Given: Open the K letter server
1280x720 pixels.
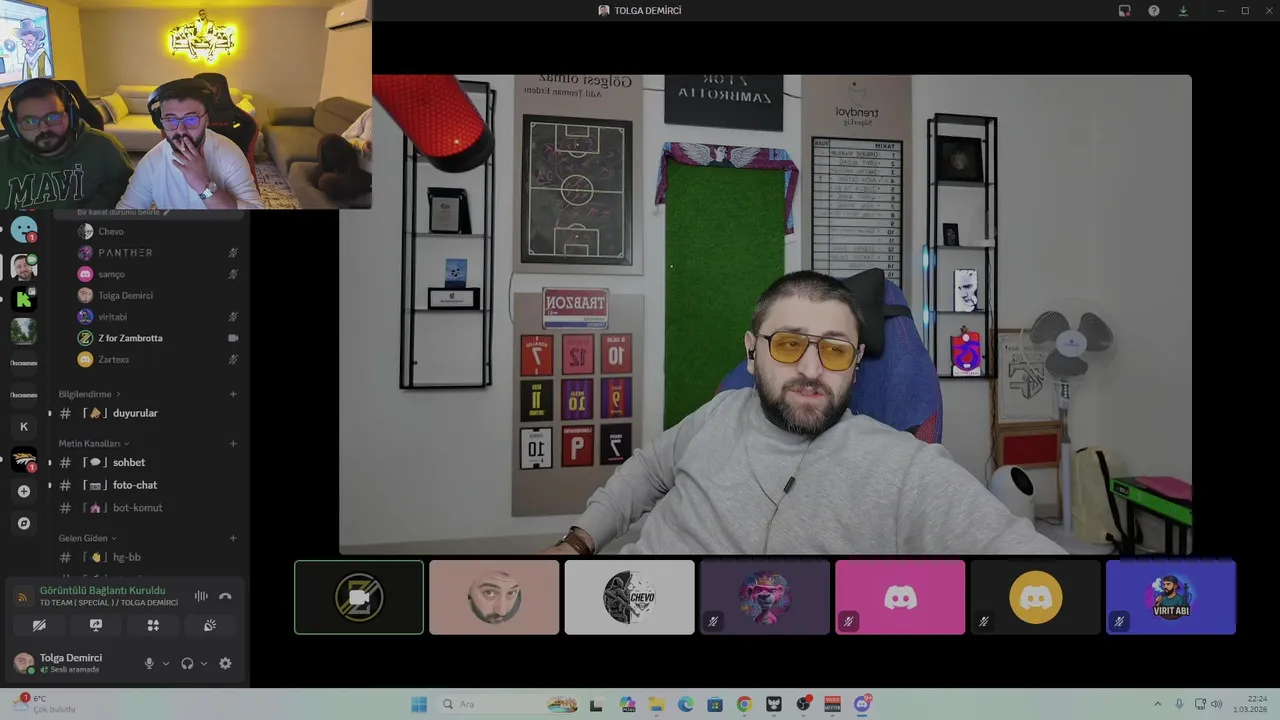Looking at the screenshot, I should (x=24, y=427).
